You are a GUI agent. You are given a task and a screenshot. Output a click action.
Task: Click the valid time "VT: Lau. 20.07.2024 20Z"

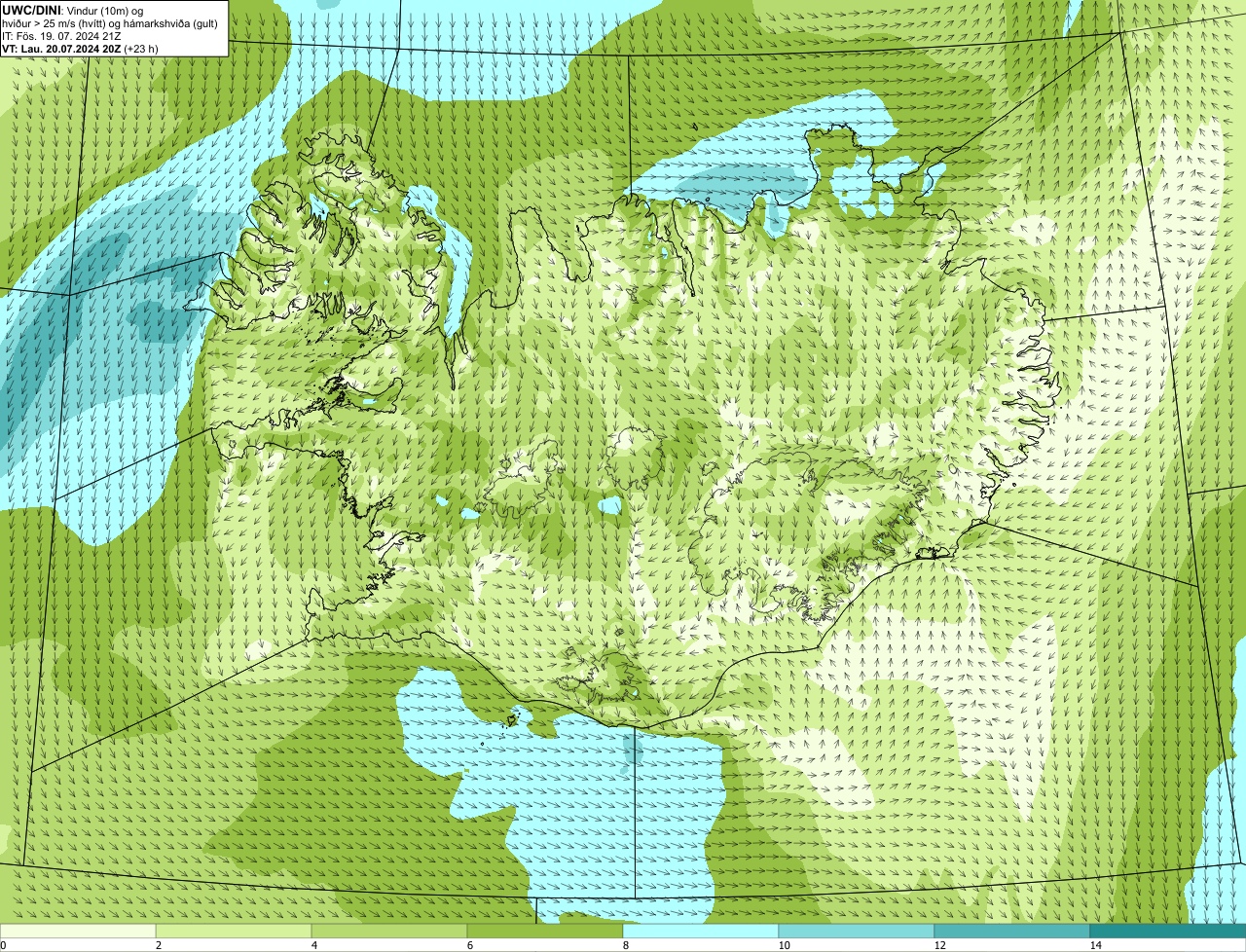pos(61,48)
